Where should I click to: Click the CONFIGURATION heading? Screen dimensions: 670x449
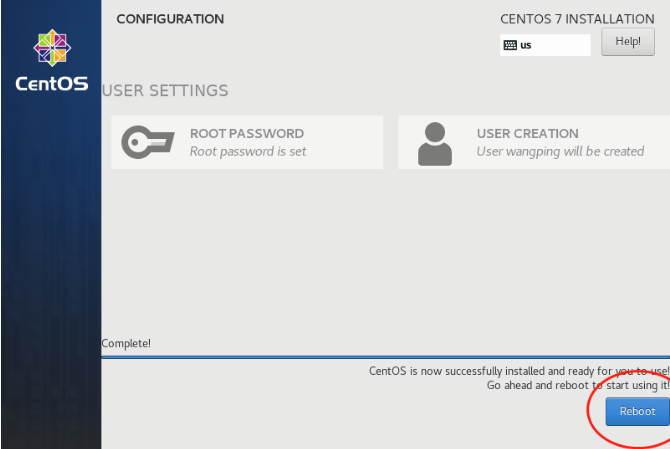tap(170, 19)
